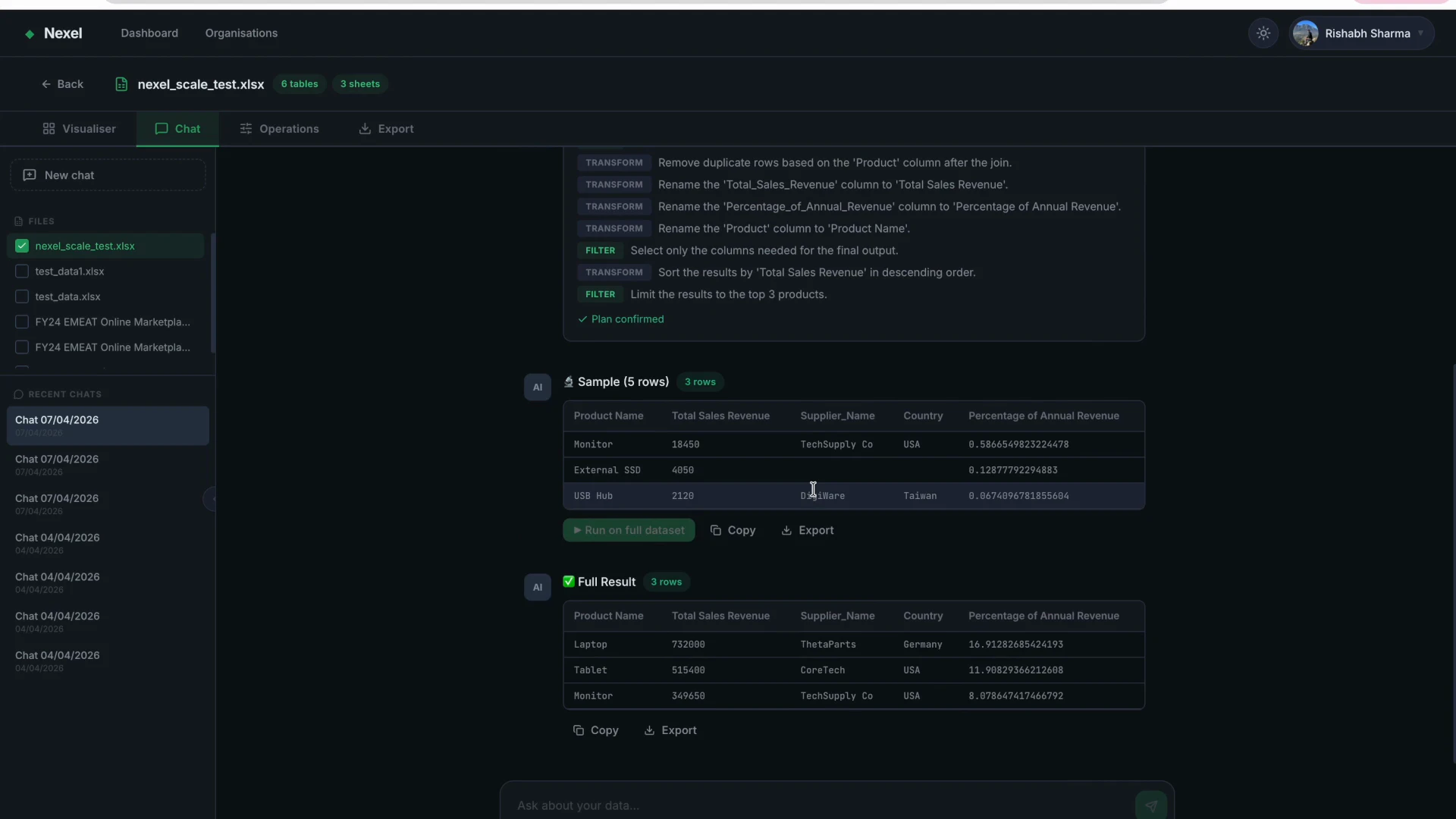Screen dimensions: 1456x819
Task: Copy the sample result table
Action: pyautogui.click(x=733, y=530)
